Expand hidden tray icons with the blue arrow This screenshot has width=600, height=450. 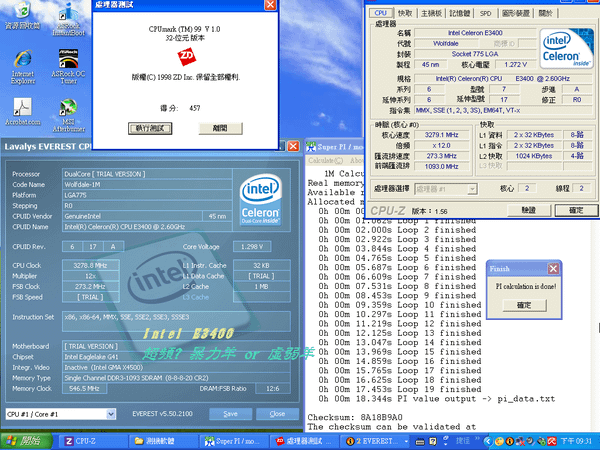click(x=488, y=441)
